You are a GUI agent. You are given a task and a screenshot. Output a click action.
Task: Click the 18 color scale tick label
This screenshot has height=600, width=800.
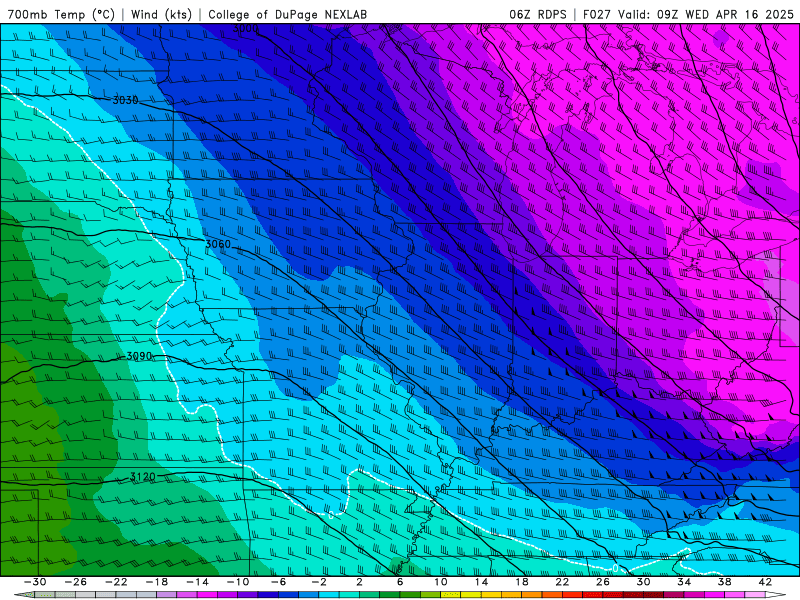tap(521, 582)
